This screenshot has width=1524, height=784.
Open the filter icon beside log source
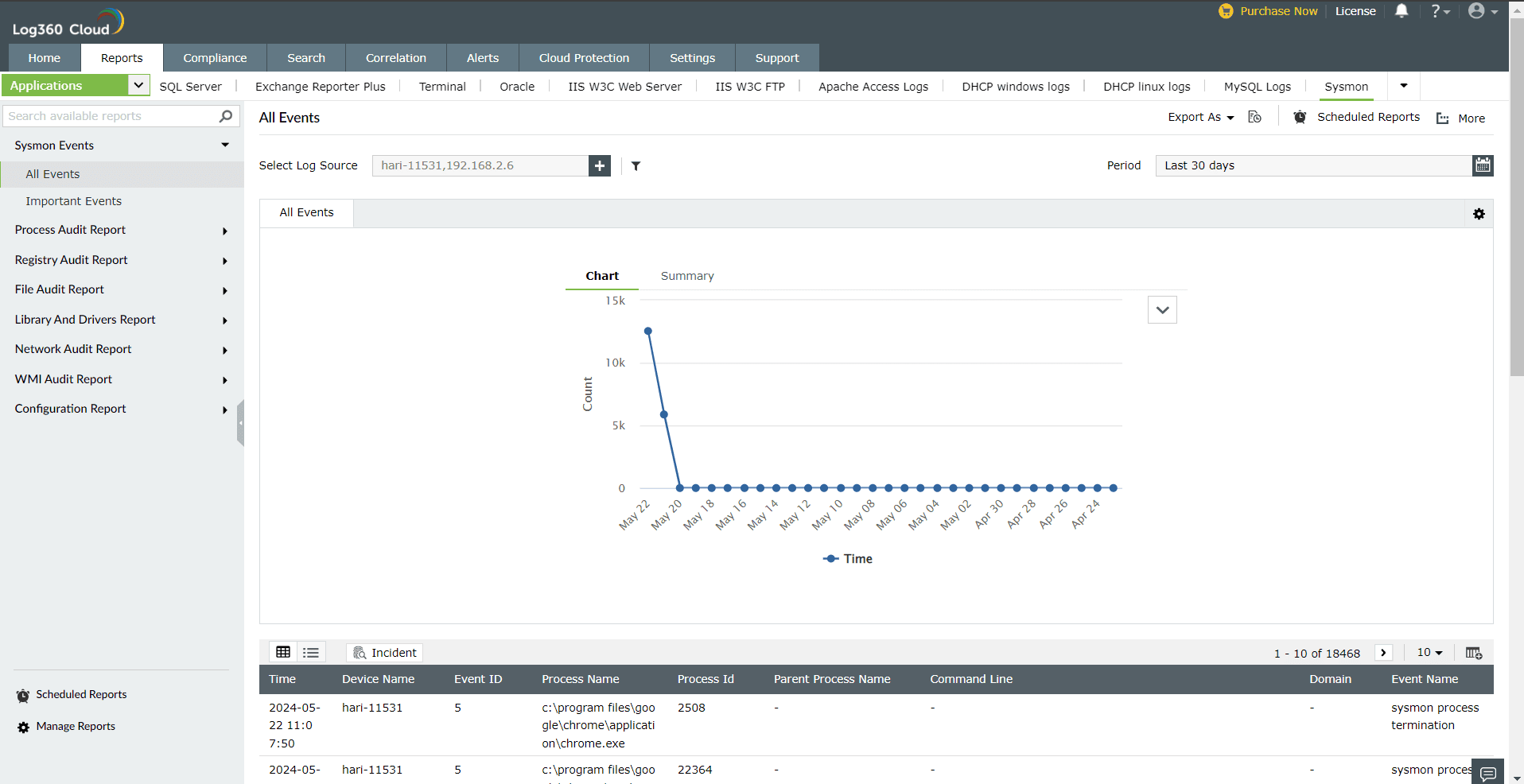pos(635,166)
